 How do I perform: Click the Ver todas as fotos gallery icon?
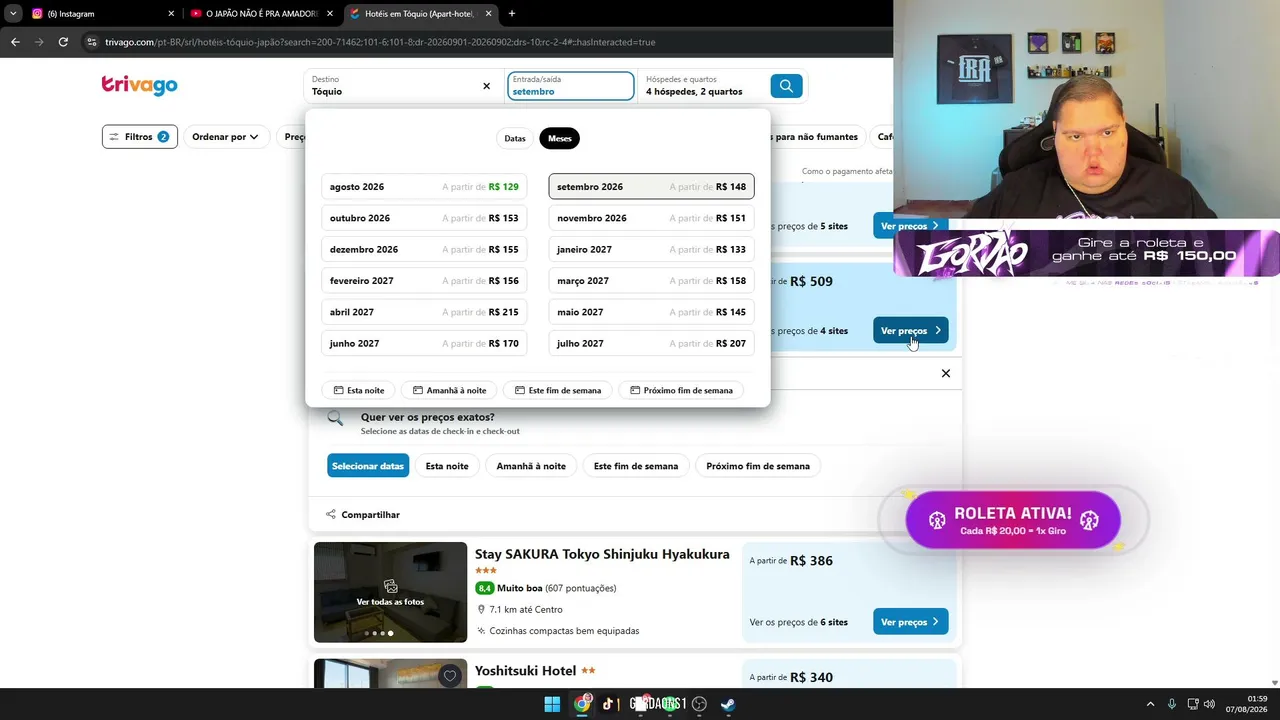pyautogui.click(x=390, y=586)
